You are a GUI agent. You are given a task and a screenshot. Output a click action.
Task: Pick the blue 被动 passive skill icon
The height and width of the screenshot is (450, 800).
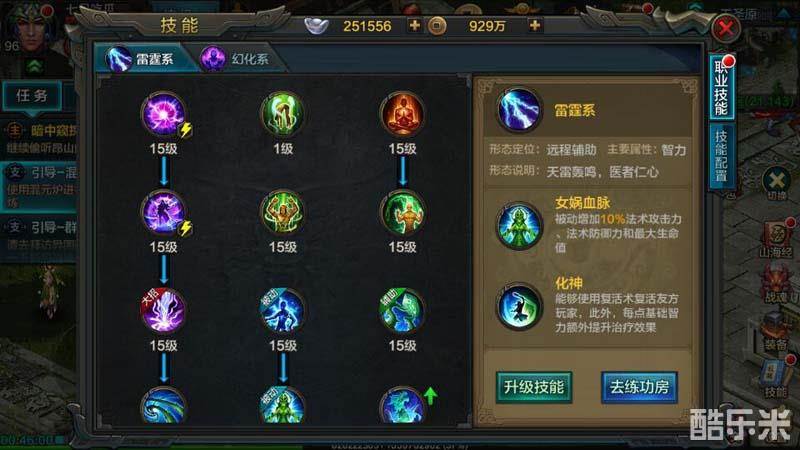tap(282, 310)
